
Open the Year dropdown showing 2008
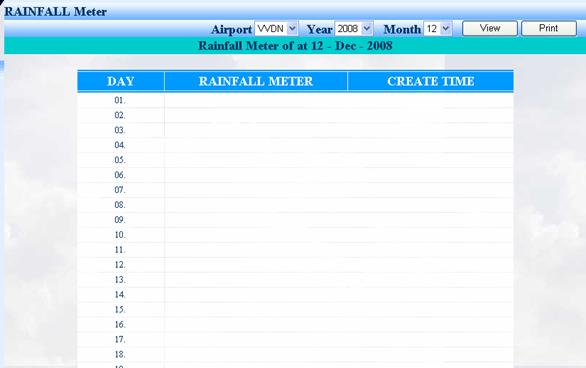click(354, 29)
